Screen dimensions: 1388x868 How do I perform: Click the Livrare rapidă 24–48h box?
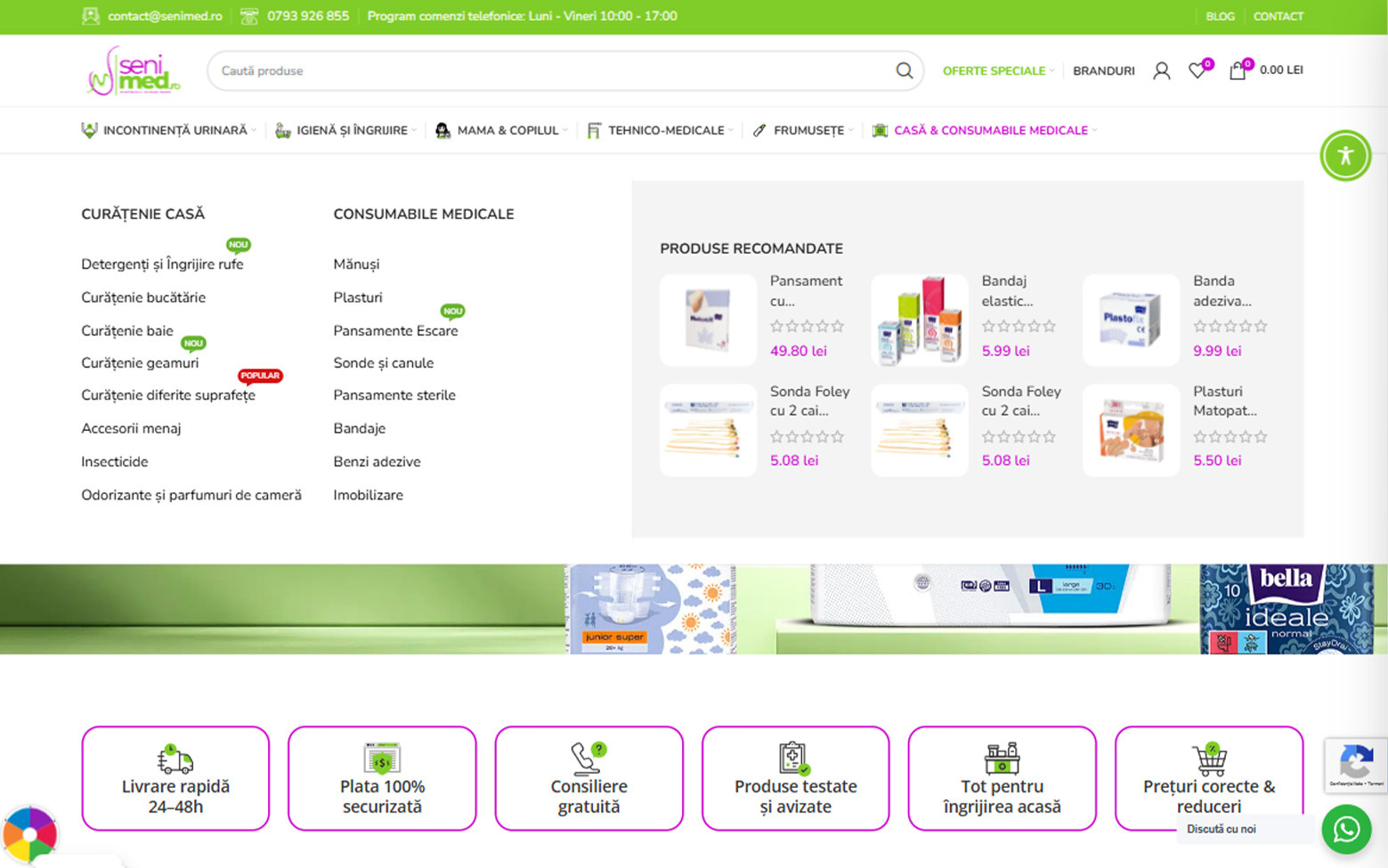click(x=175, y=778)
